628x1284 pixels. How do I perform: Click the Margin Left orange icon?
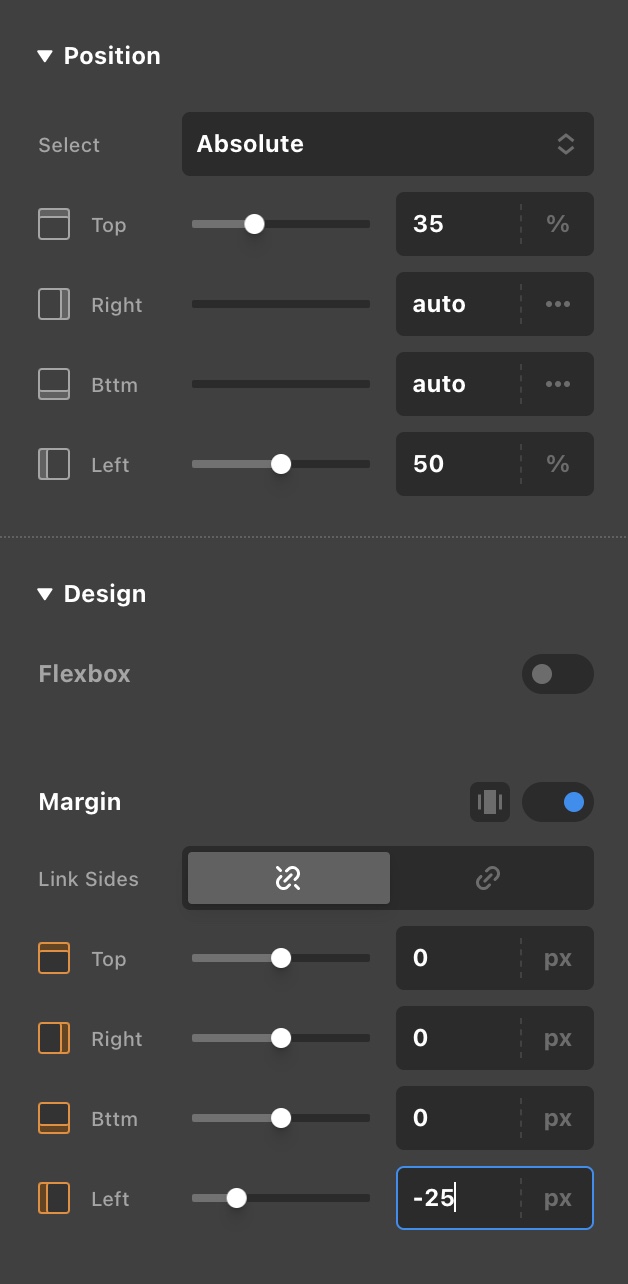coord(54,1198)
